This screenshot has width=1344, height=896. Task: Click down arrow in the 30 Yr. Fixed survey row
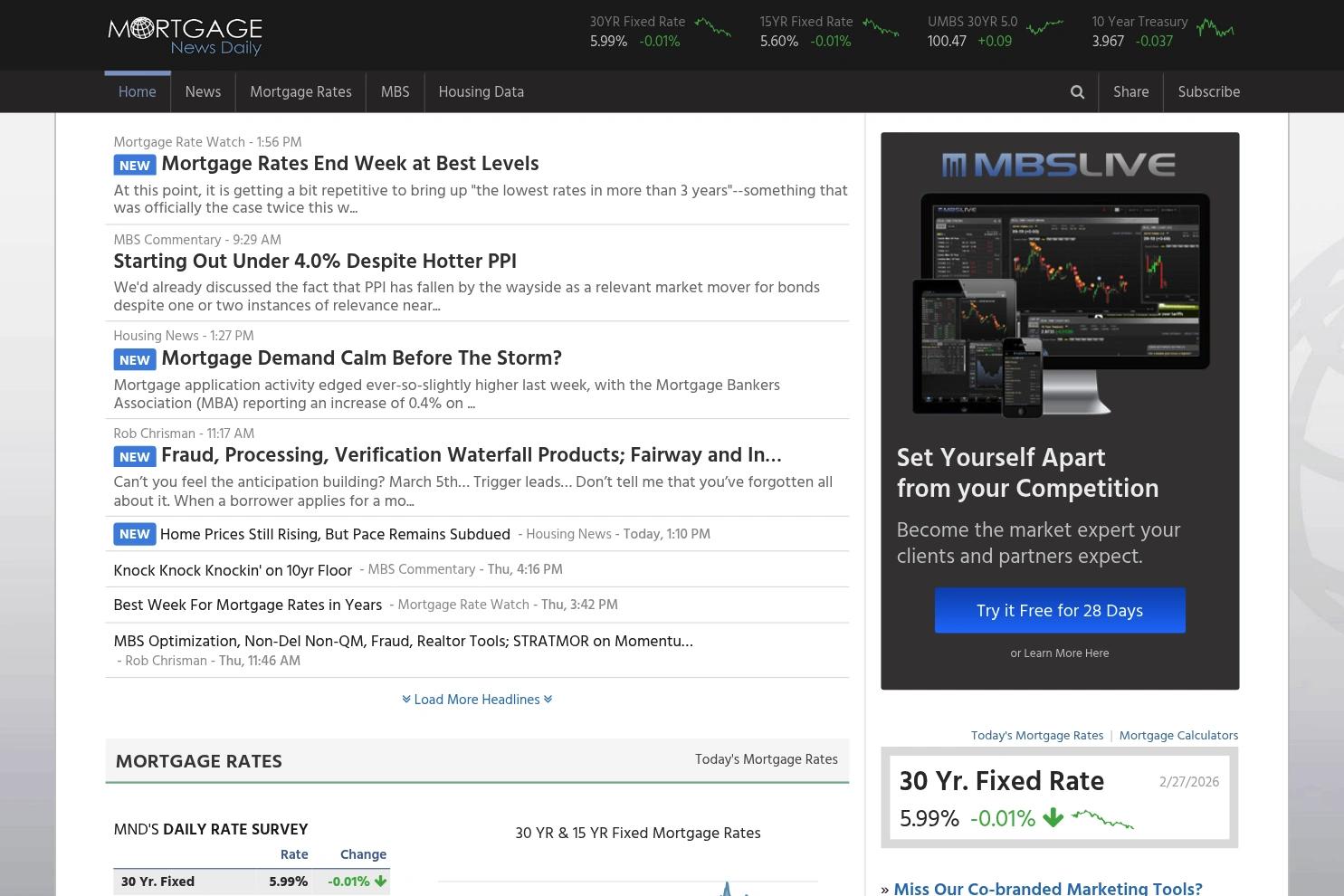380,881
